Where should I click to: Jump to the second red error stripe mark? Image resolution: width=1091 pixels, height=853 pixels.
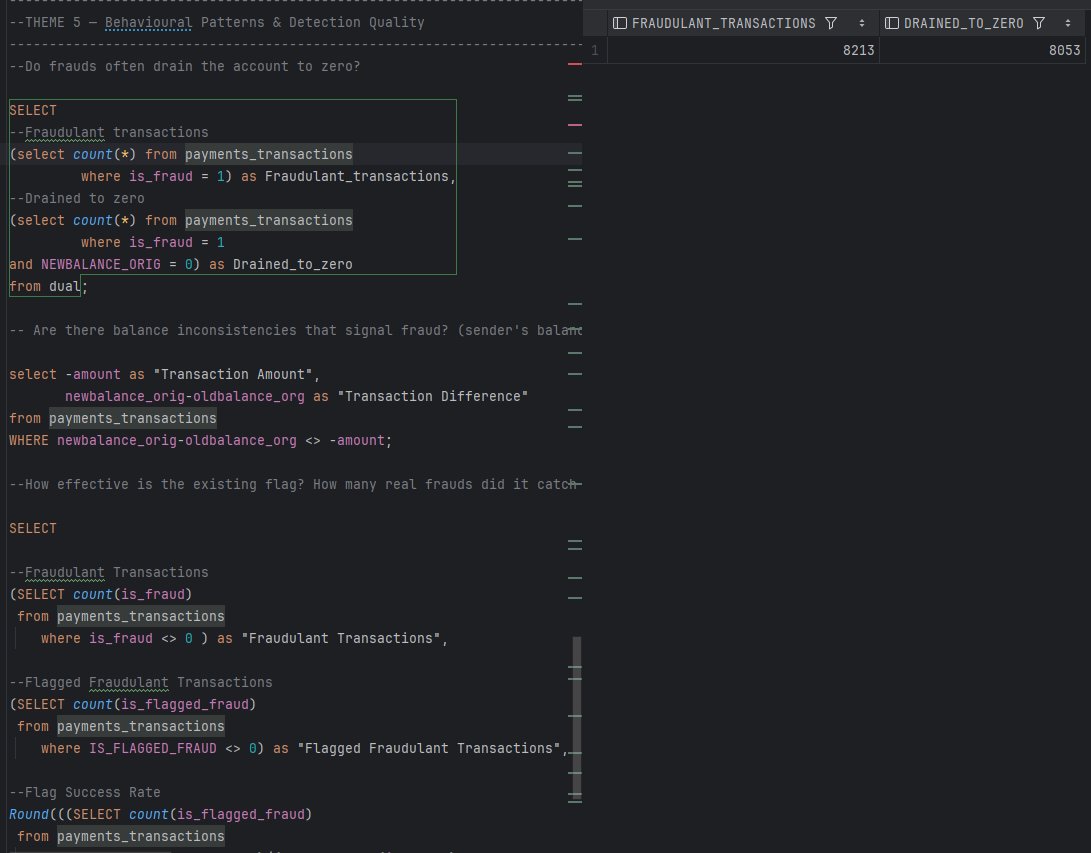pyautogui.click(x=575, y=125)
